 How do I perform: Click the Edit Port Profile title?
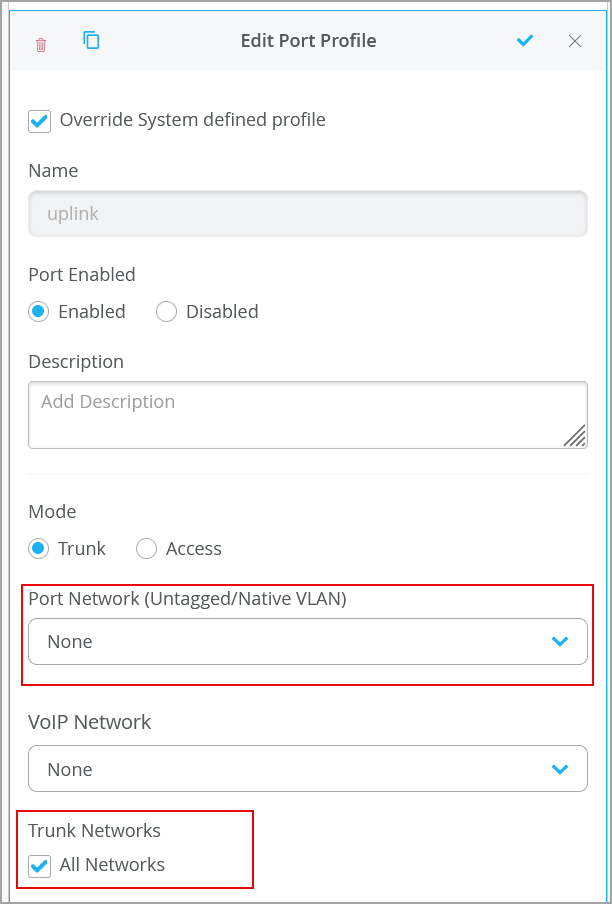pos(308,41)
